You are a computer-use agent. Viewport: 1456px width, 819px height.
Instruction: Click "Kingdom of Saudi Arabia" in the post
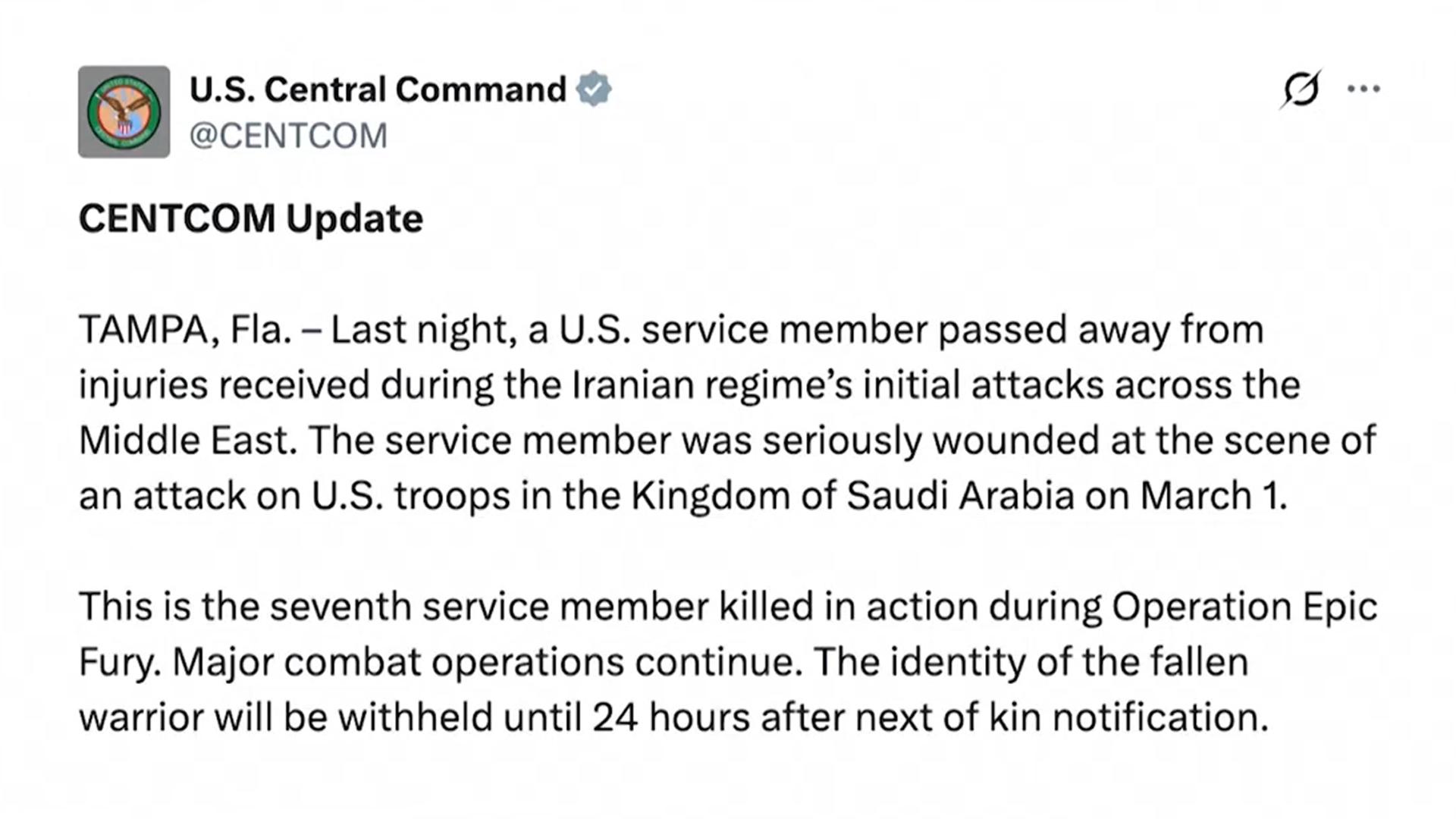(x=852, y=496)
